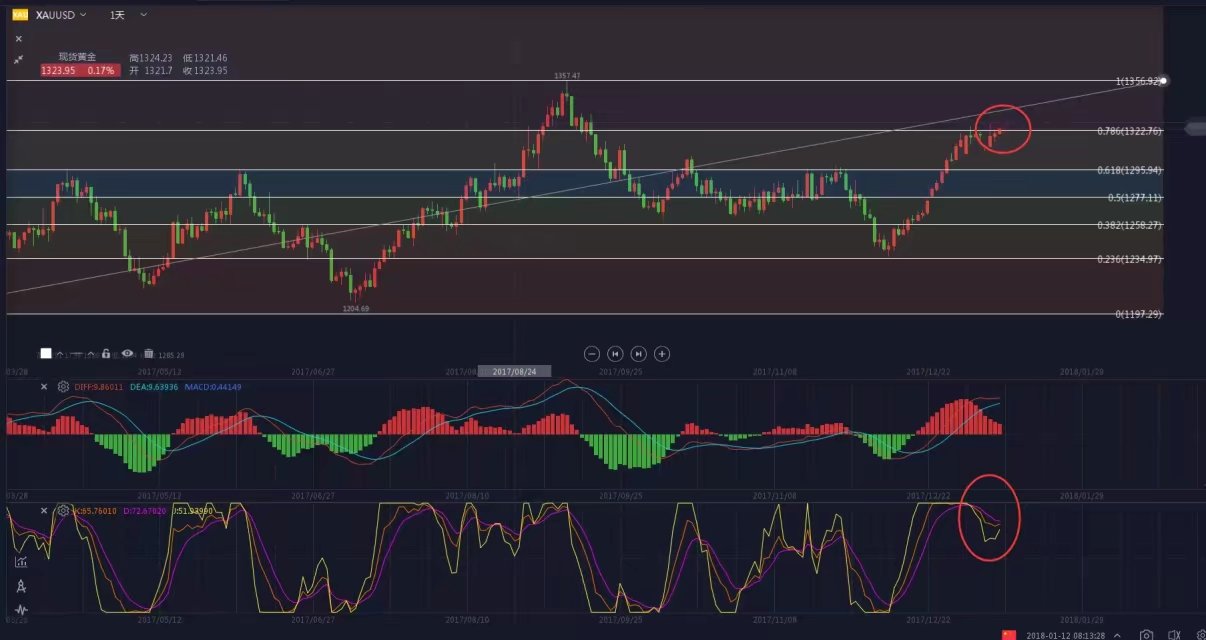Toggle the lock icon for the drawing
The image size is (1206, 640).
coord(105,353)
